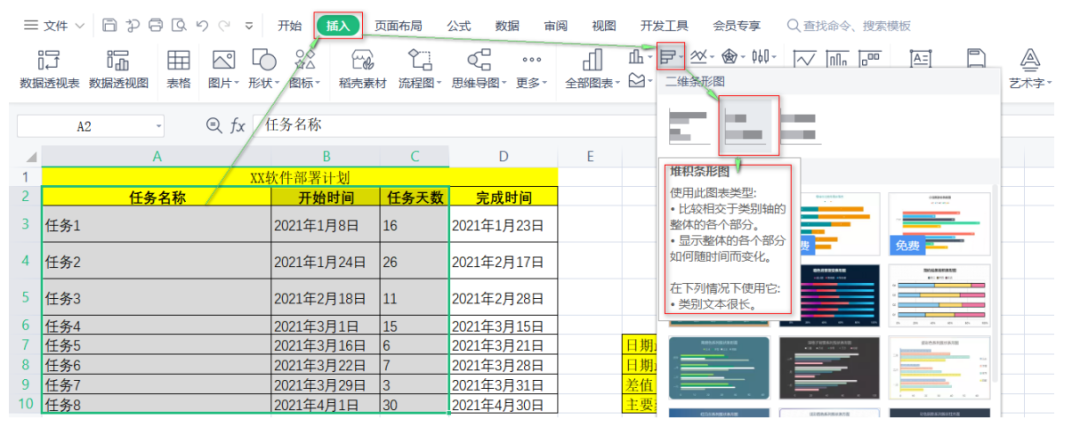Click the Undo arrow icon
This screenshot has width=1080, height=428.
(x=201, y=25)
